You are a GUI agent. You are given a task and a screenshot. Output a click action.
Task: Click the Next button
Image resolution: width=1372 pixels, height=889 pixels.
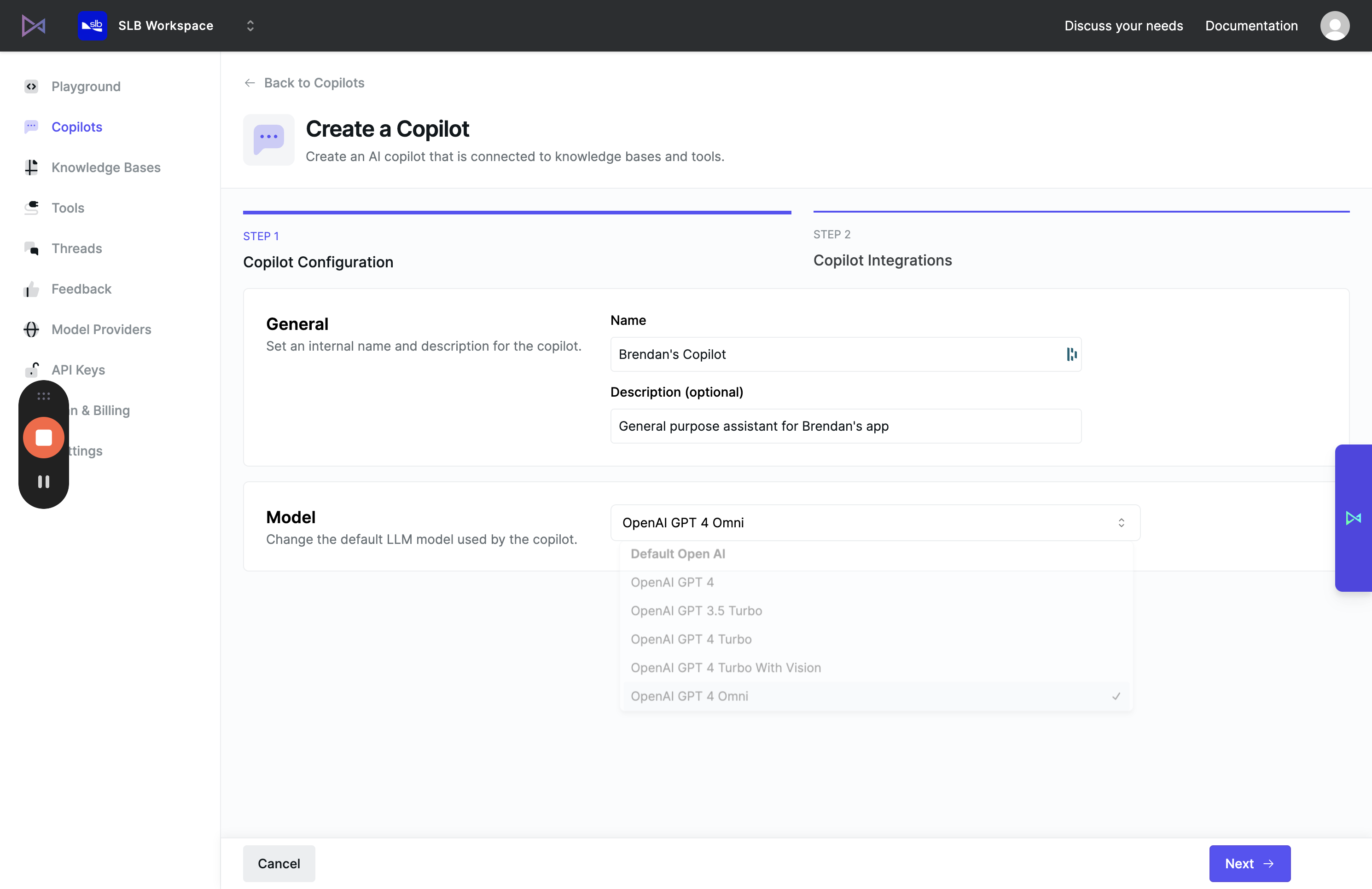tap(1250, 863)
